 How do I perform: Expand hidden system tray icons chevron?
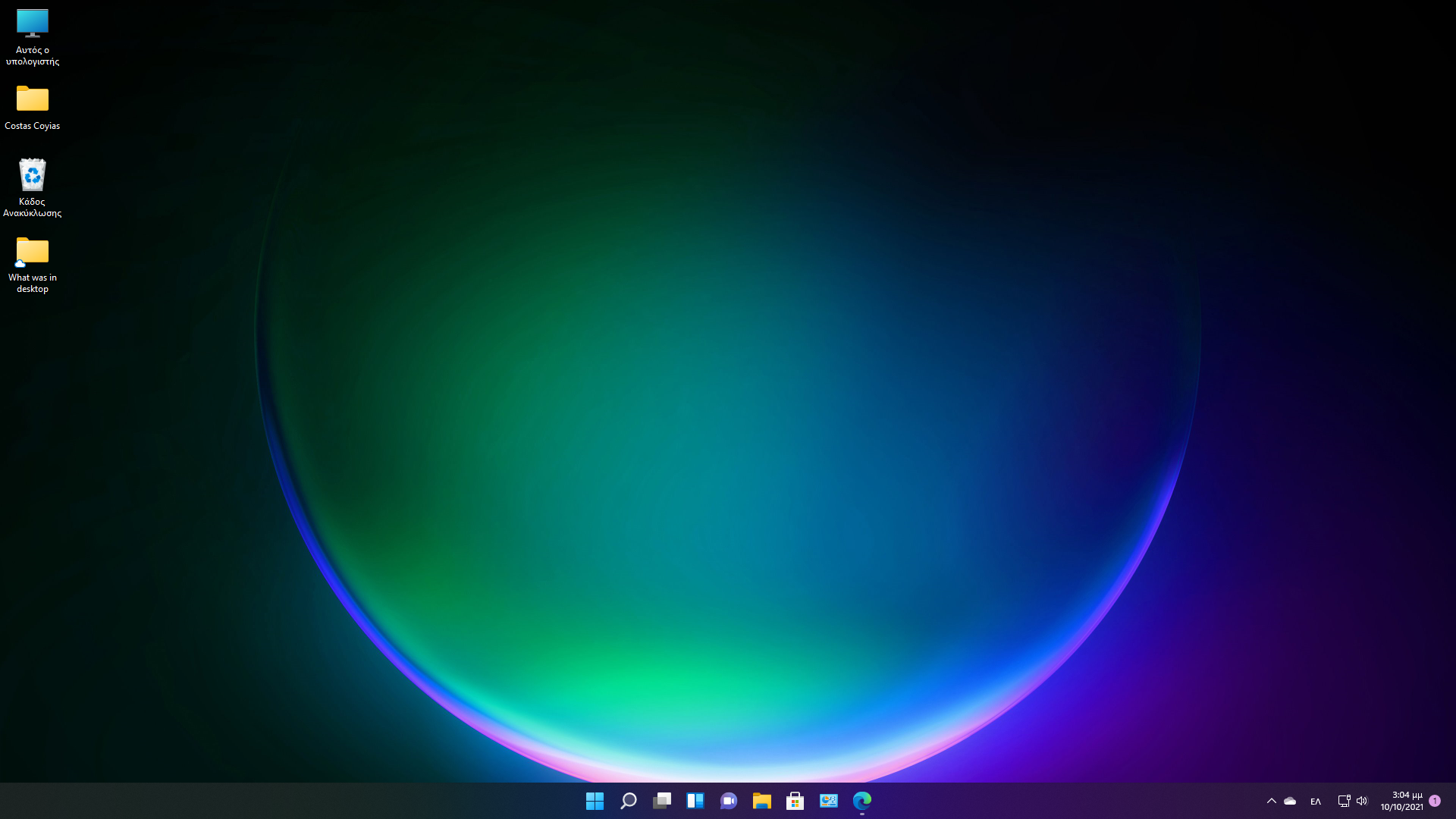(1272, 801)
